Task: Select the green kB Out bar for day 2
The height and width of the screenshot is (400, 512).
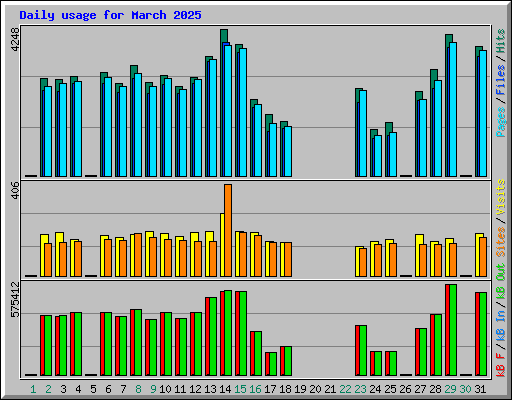Action: [48, 345]
